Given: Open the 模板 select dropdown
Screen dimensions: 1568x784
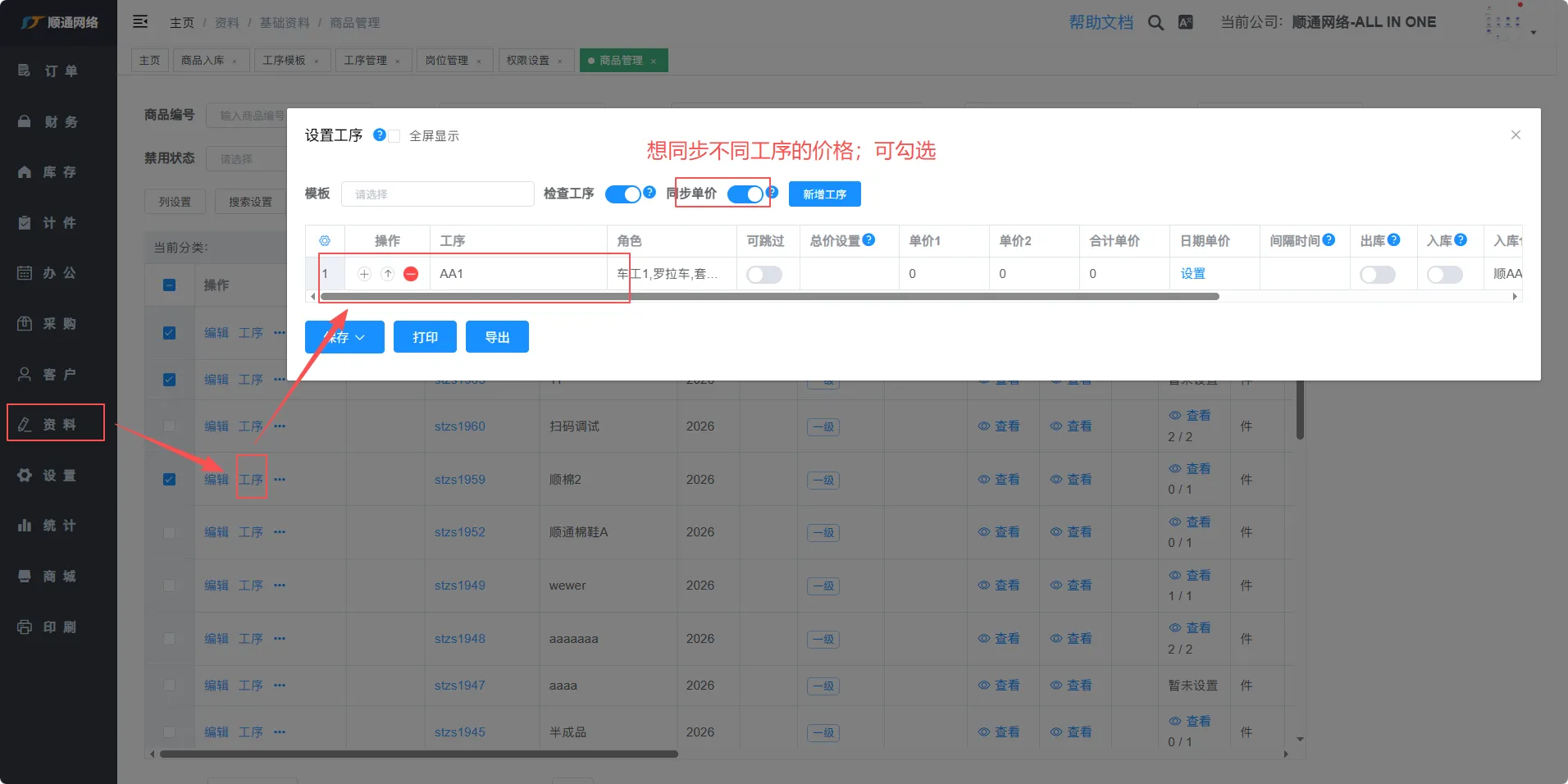Looking at the screenshot, I should click(x=437, y=194).
